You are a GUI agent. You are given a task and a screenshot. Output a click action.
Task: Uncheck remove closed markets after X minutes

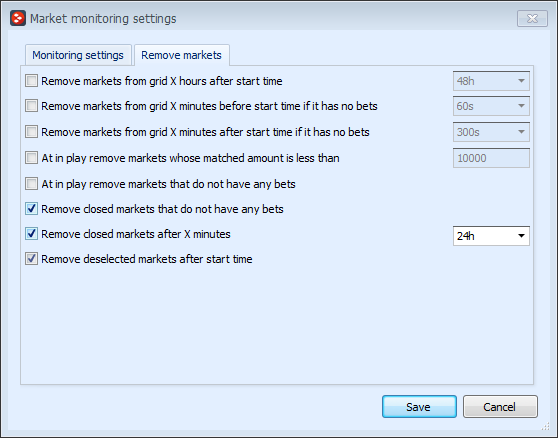31,234
